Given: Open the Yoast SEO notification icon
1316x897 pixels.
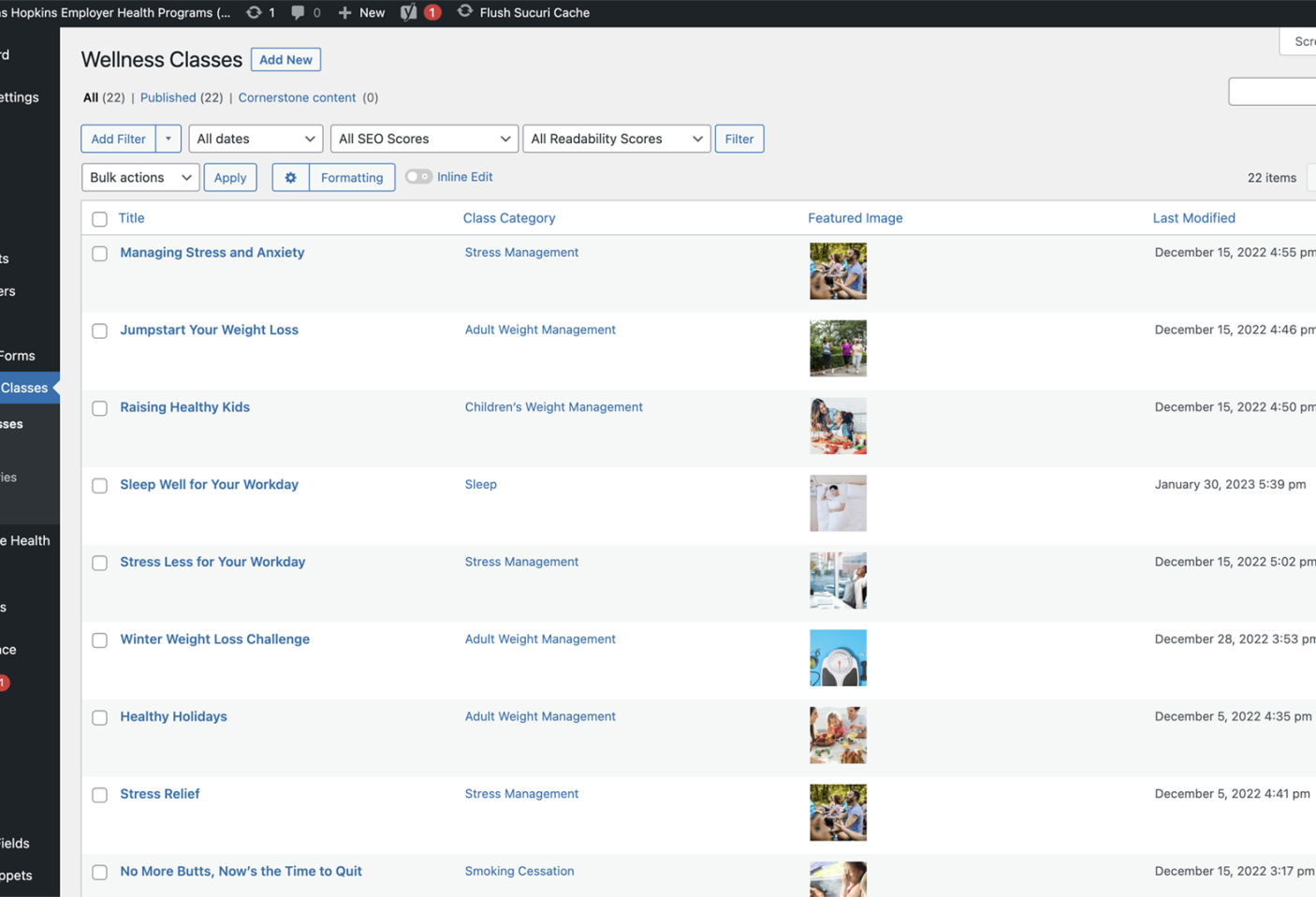Looking at the screenshot, I should (x=409, y=12).
